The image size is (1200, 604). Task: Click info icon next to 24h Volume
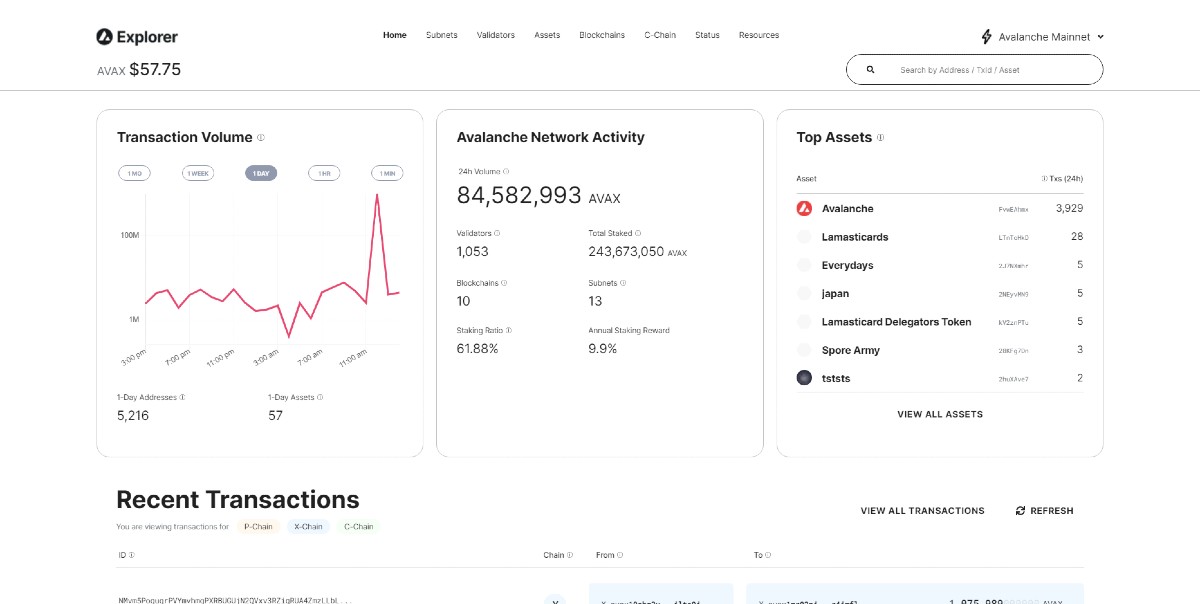click(x=506, y=172)
